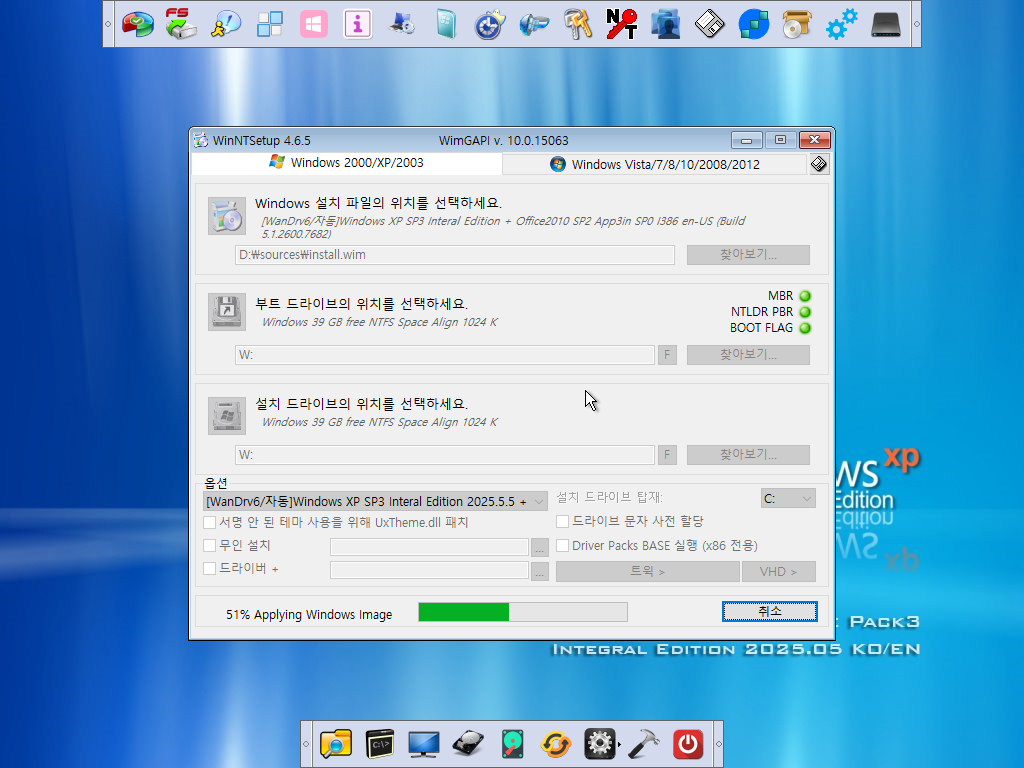Open the floppy disk icon in top dock
1024x768 pixels.
pyautogui.click(x=709, y=24)
